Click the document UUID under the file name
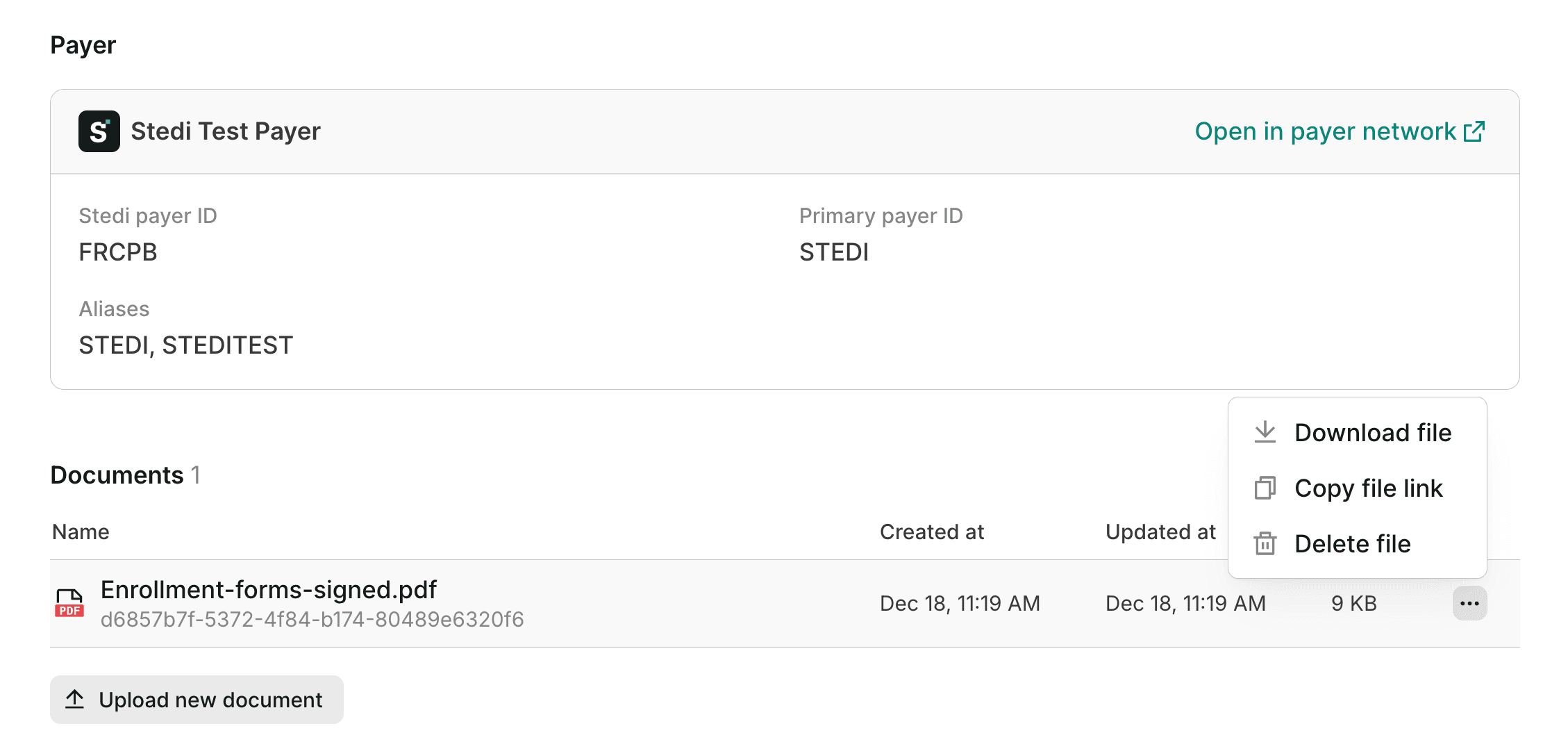The height and width of the screenshot is (749, 1568). [x=312, y=619]
